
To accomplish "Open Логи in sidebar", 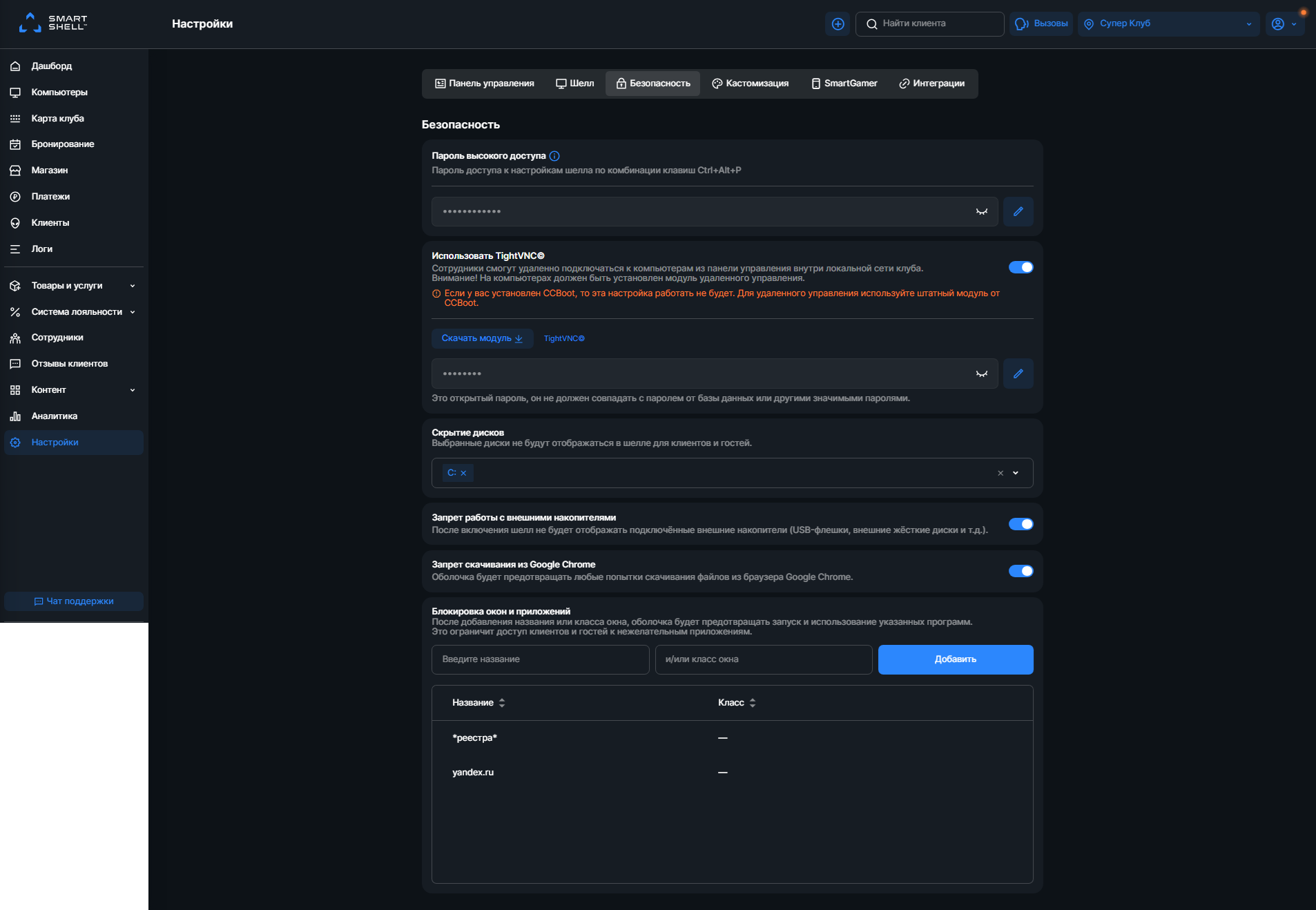I will (x=74, y=249).
